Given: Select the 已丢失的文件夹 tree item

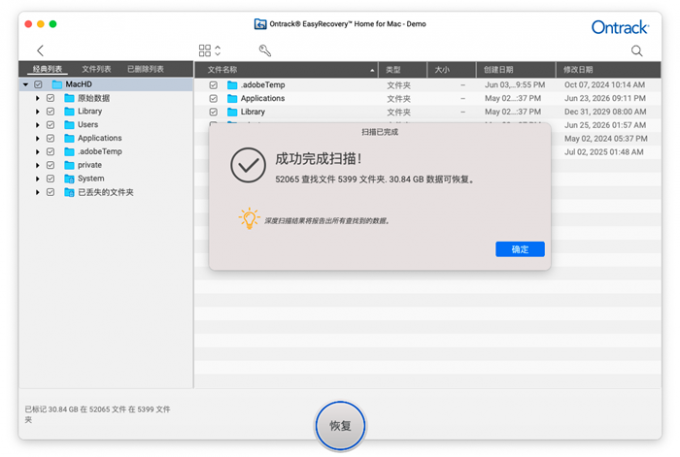Looking at the screenshot, I should coord(105,192).
